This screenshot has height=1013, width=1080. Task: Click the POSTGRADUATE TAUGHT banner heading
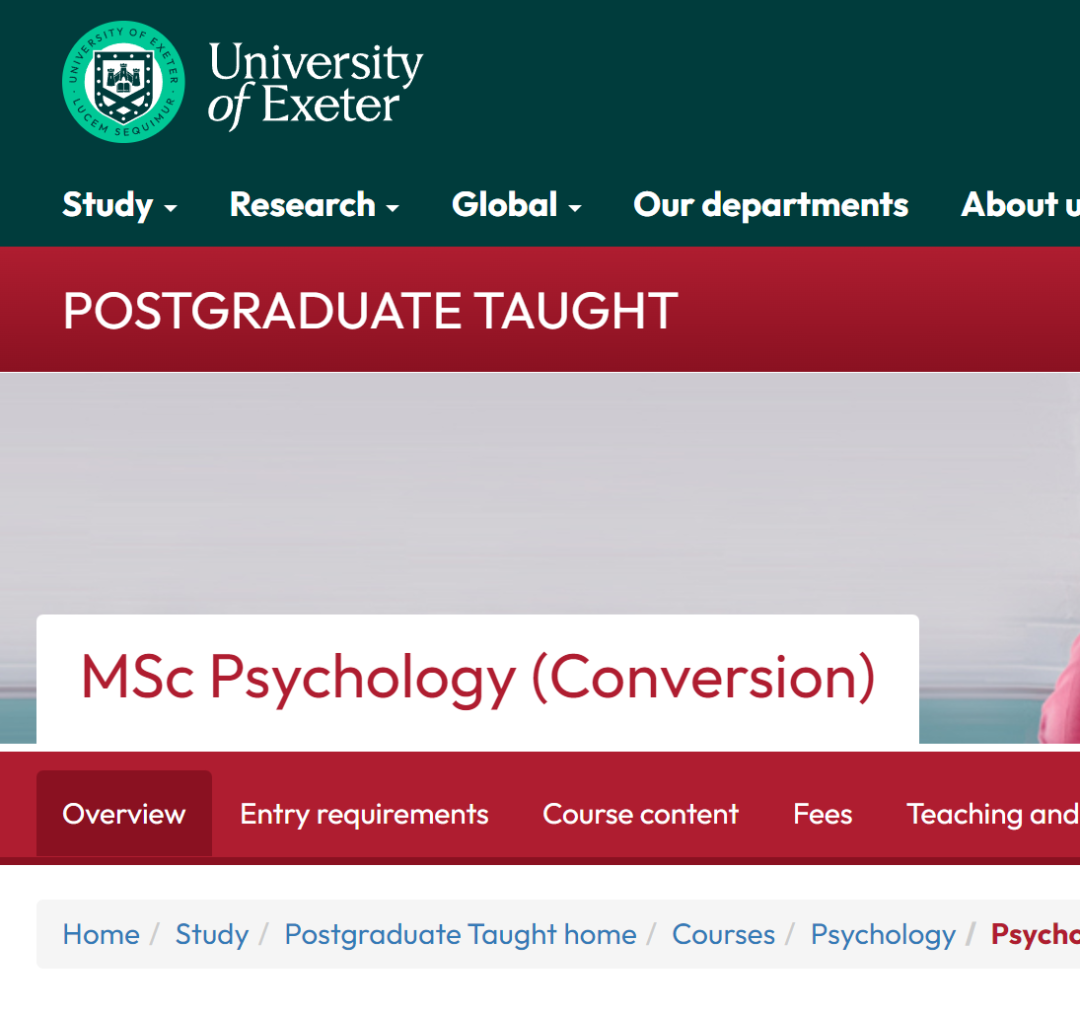click(371, 311)
